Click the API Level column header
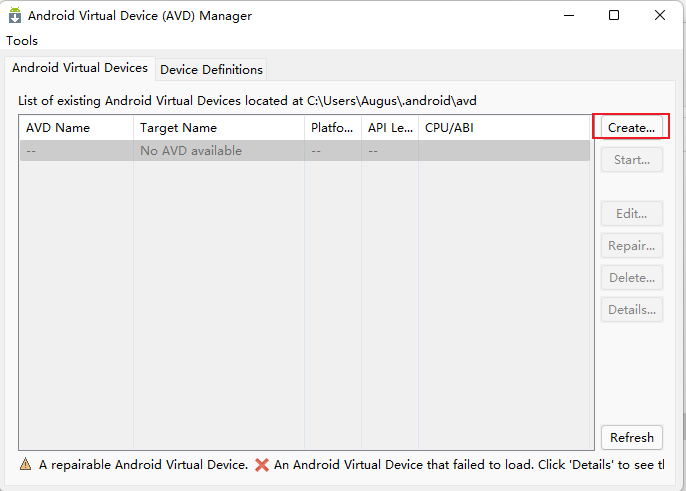Viewport: 686px width, 491px height. pos(390,128)
